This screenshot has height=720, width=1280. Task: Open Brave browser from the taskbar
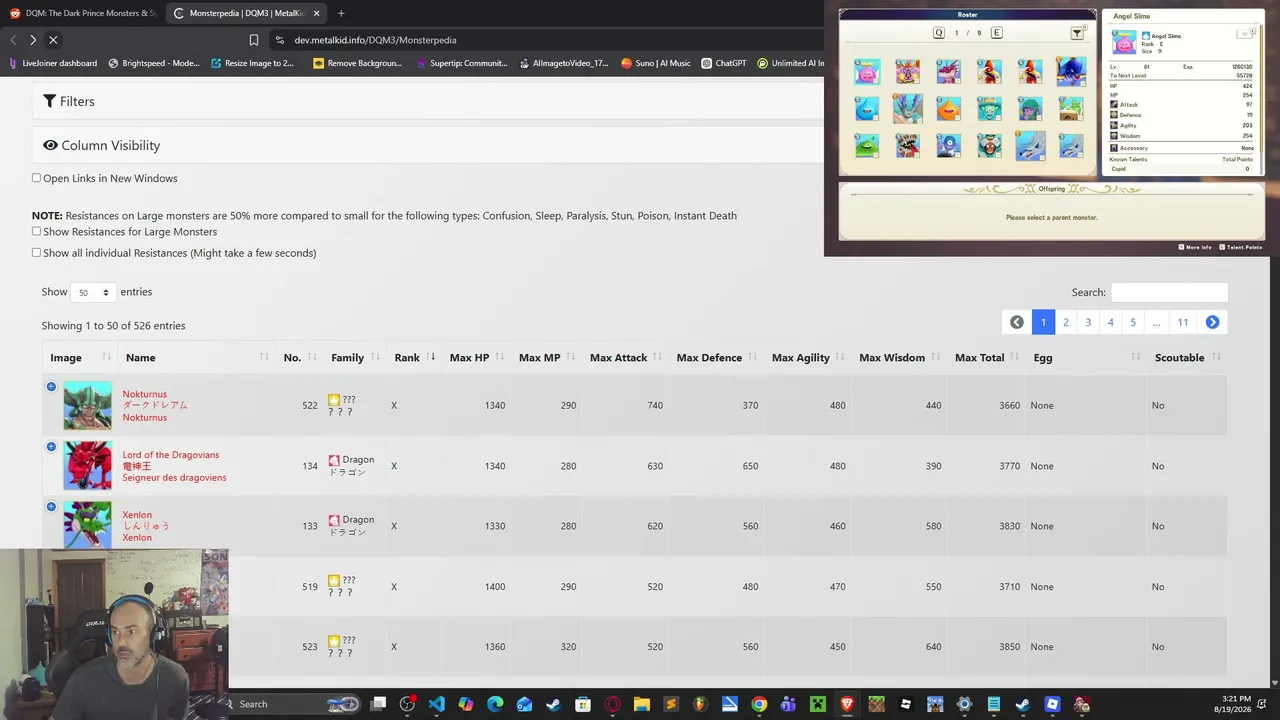[847, 704]
